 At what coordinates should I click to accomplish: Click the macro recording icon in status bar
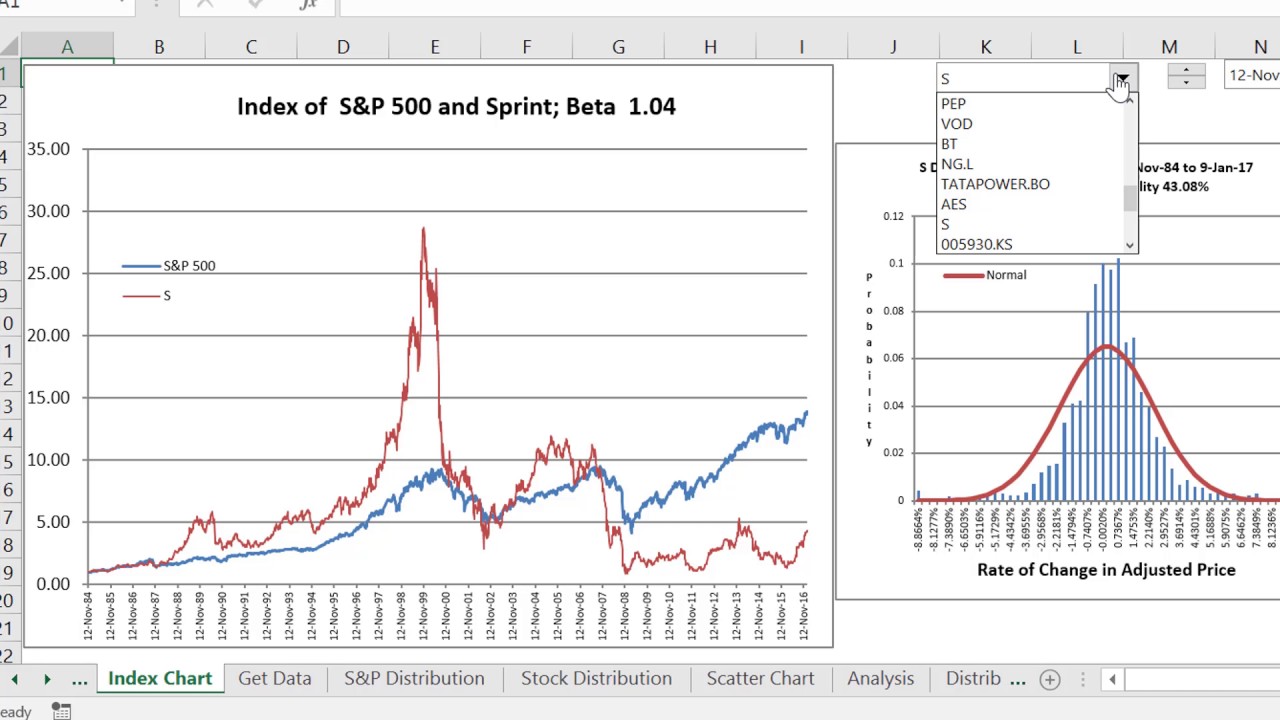point(61,711)
